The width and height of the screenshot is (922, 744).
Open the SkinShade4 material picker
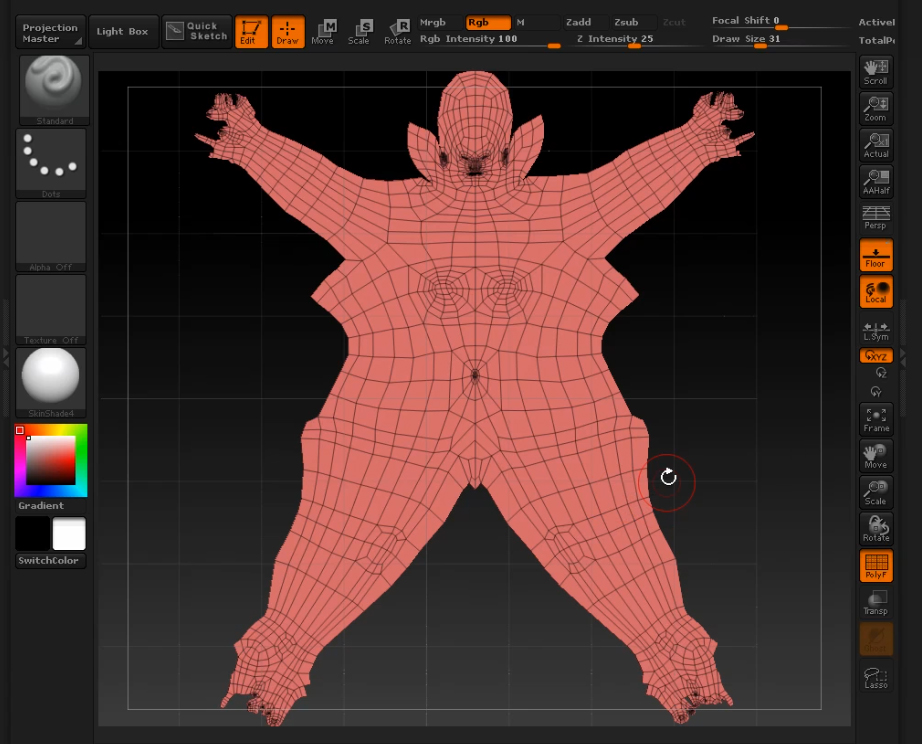pos(51,381)
